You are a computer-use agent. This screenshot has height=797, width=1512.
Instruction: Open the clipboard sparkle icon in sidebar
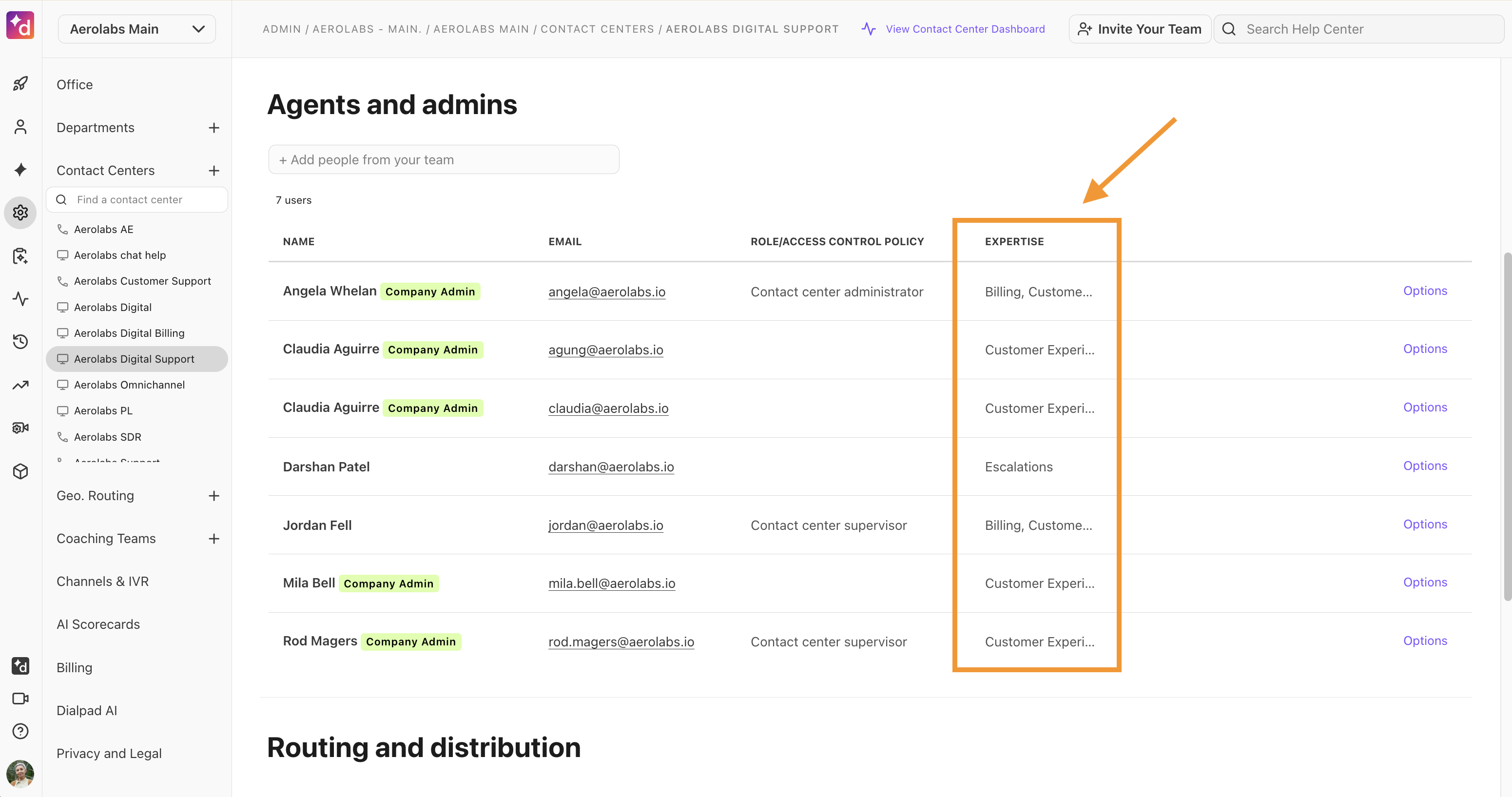click(x=20, y=256)
